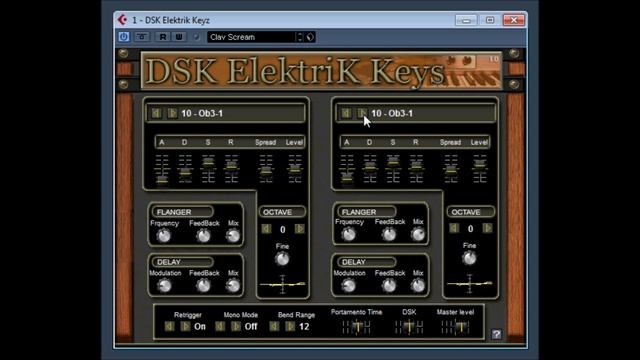640x360 pixels.
Task: Click the left layer Release (R) slider
Action: pyautogui.click(x=231, y=169)
